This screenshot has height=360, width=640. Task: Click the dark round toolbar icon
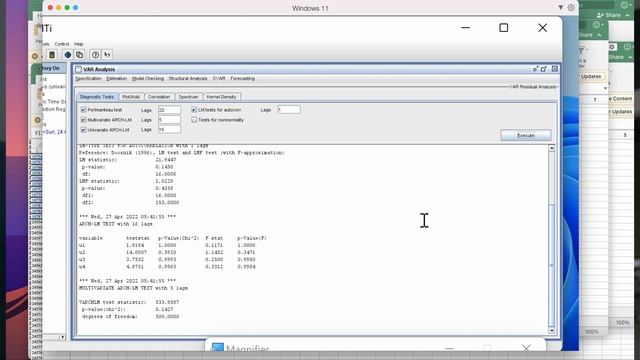[x=68, y=55]
